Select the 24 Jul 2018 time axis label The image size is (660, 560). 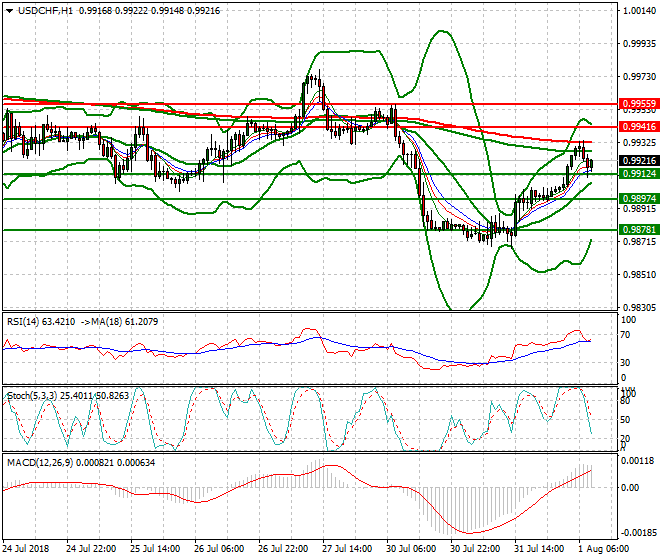click(26, 549)
